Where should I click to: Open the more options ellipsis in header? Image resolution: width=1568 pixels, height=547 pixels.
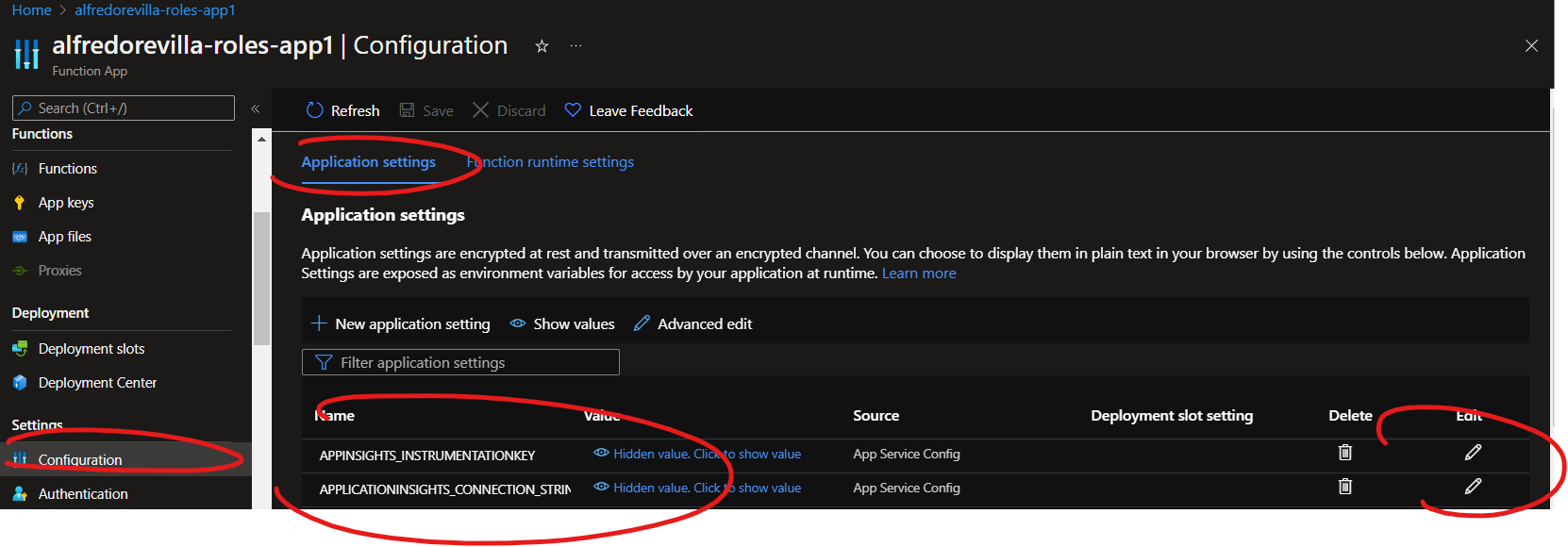(x=575, y=45)
